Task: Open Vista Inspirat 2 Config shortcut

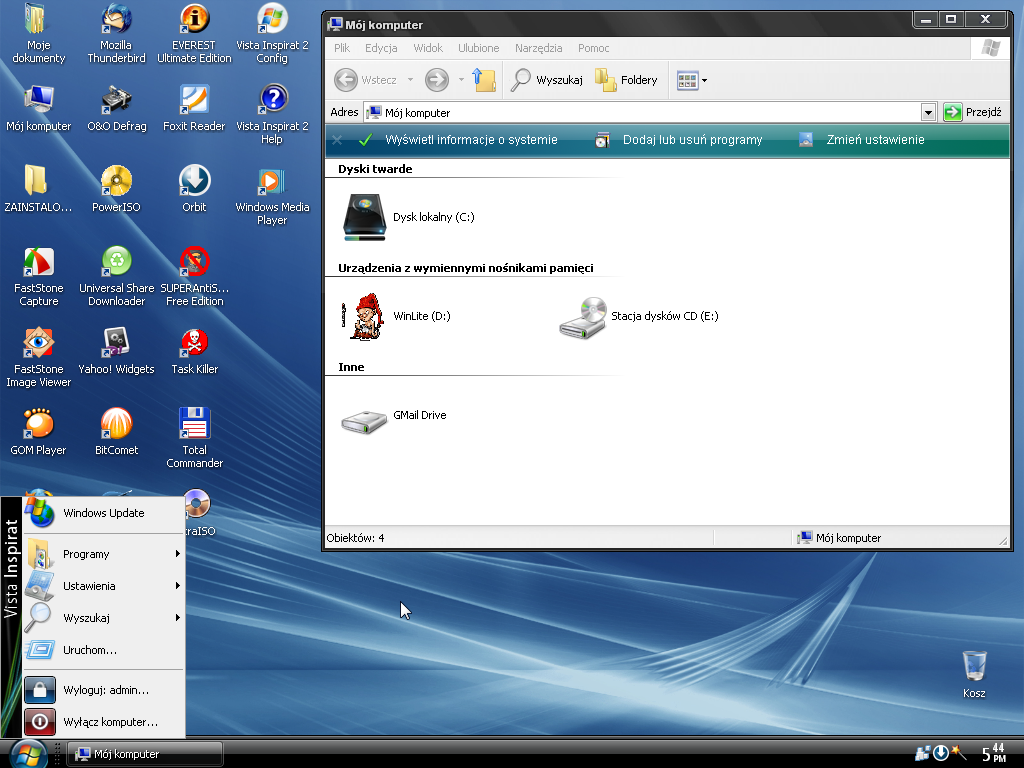Action: 272,33
